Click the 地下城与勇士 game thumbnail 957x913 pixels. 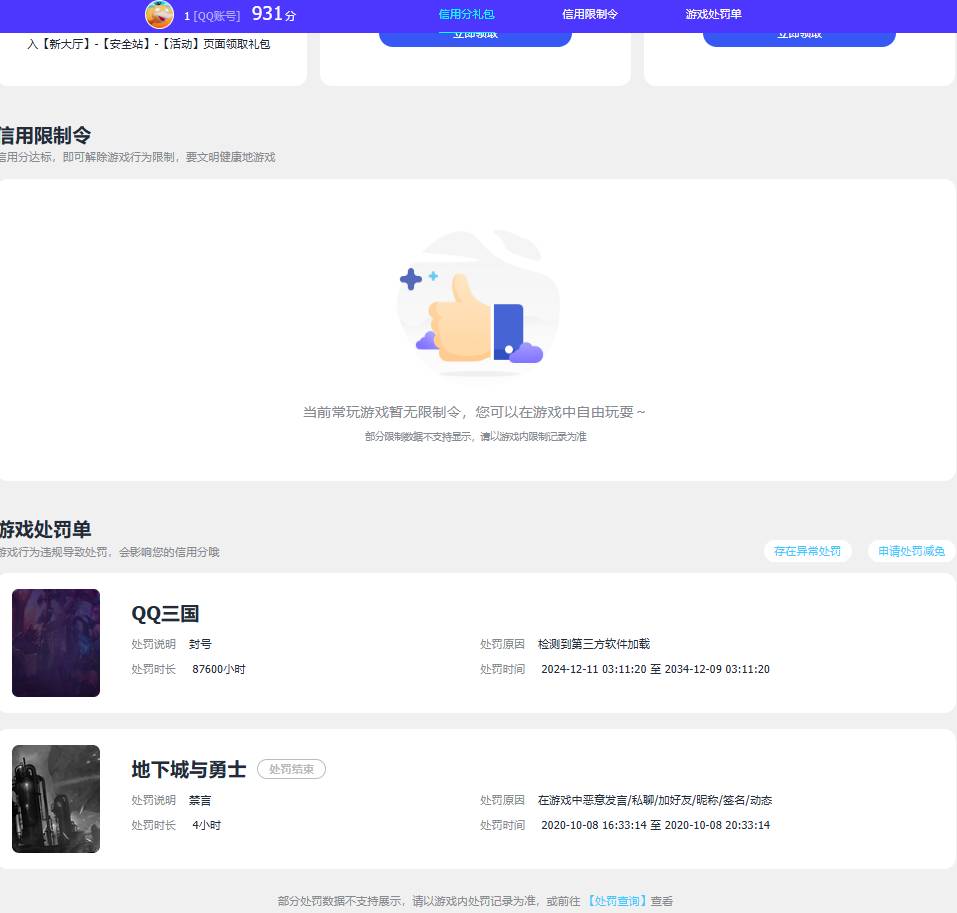coord(55,799)
